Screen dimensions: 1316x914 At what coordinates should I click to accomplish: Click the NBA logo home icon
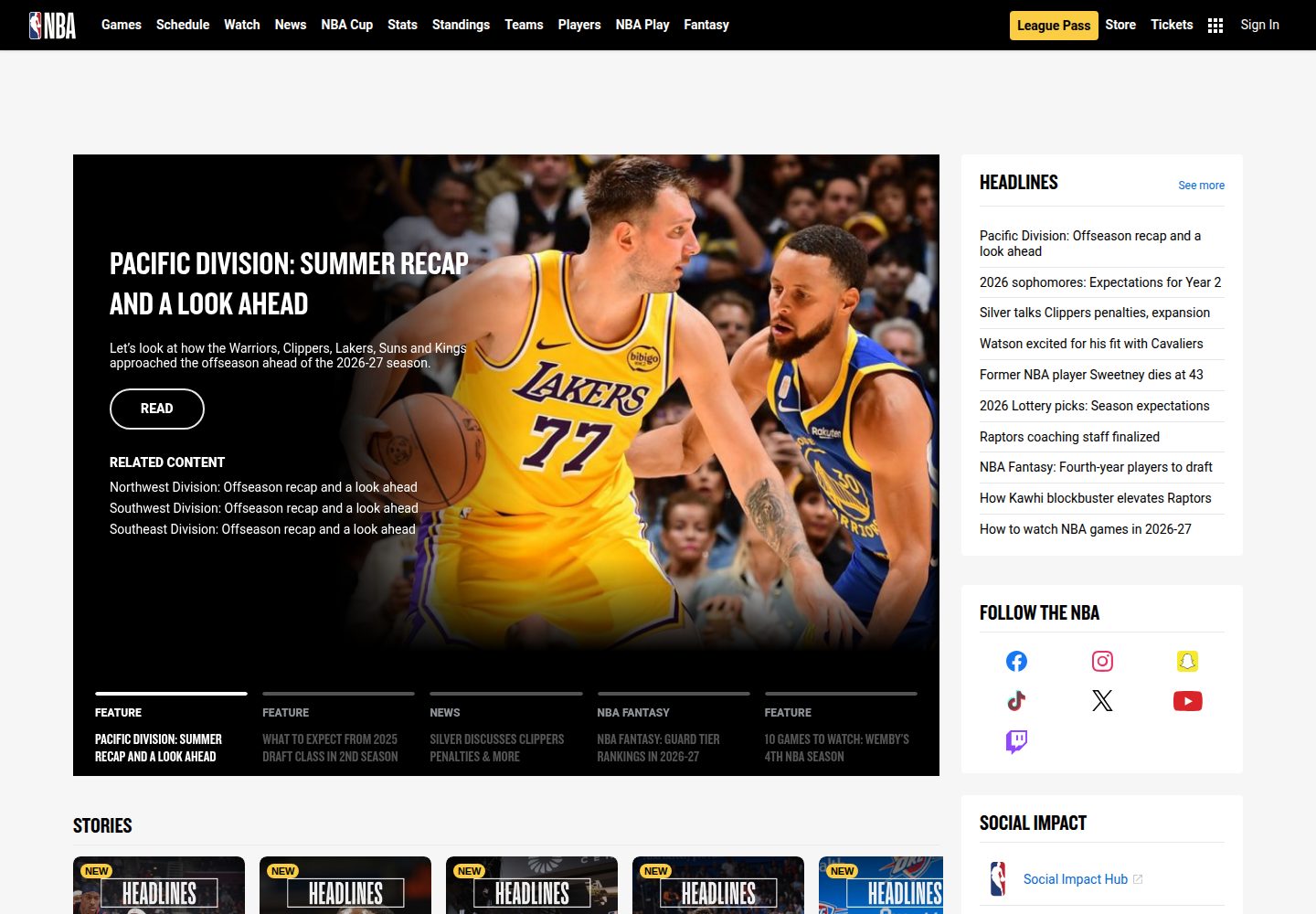(x=52, y=26)
